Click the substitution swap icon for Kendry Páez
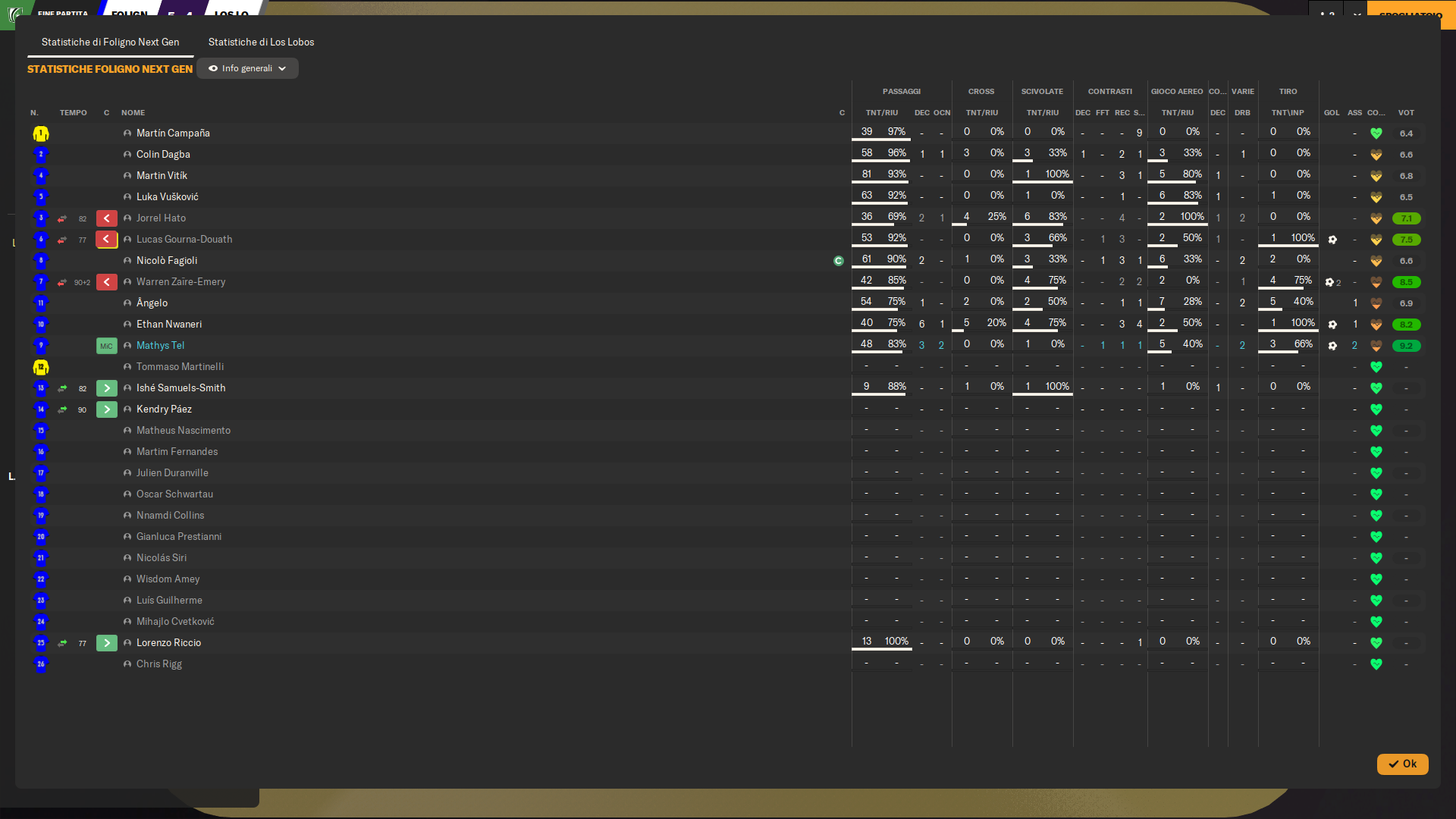Screen dimensions: 1456x819 tap(63, 409)
